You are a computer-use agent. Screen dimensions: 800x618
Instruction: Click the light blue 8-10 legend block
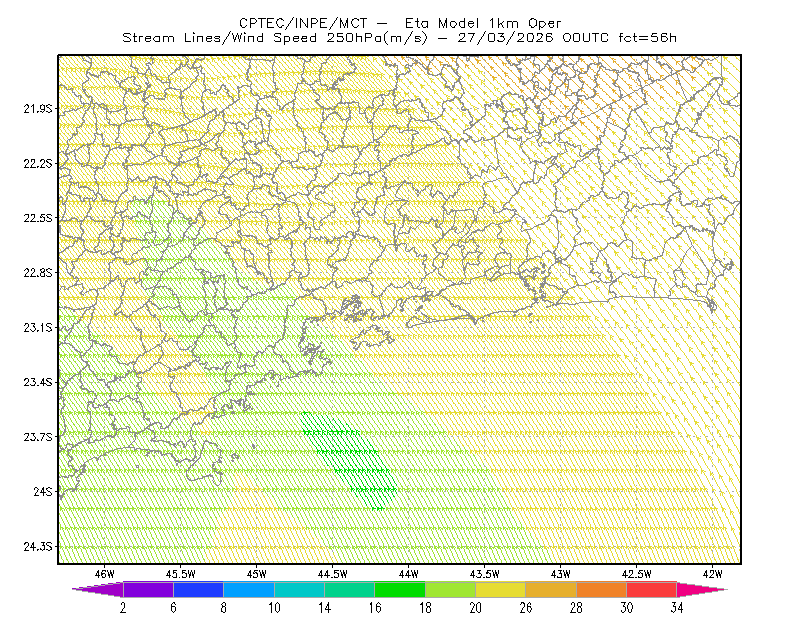coord(249,589)
